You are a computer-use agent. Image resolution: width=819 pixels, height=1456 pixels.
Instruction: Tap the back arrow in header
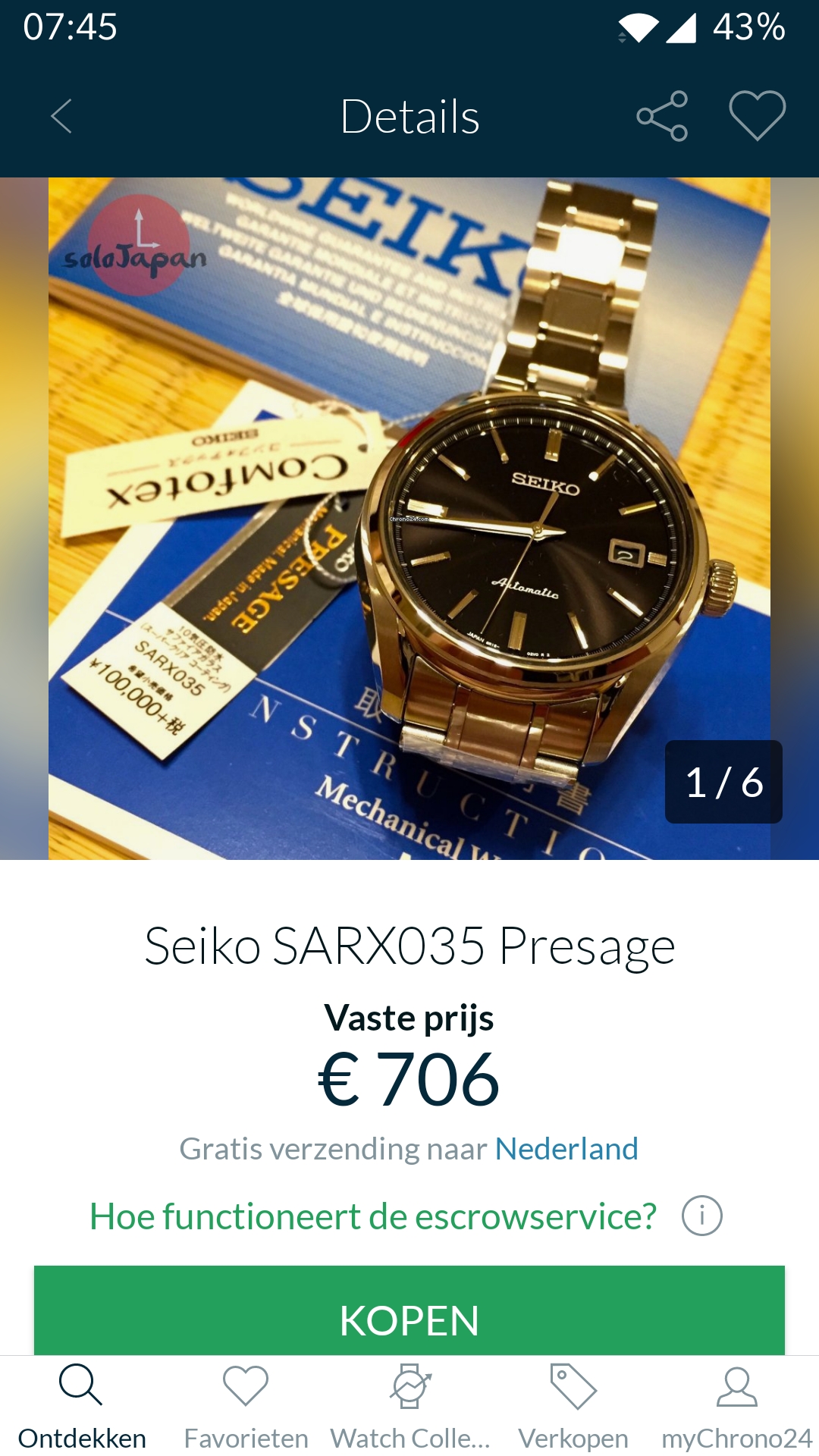click(61, 117)
